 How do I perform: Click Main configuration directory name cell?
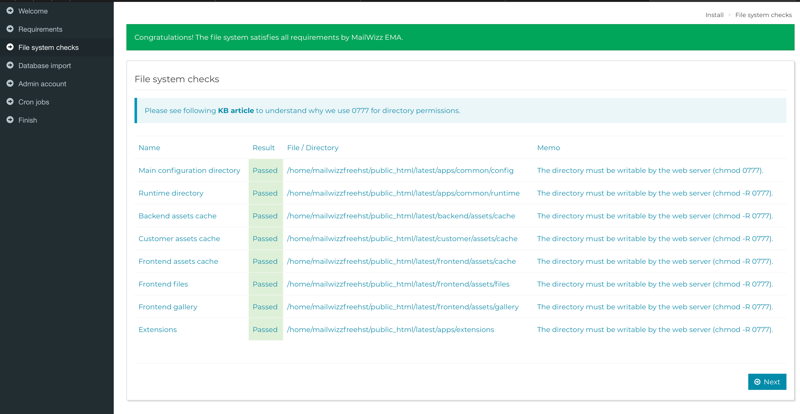coord(189,171)
